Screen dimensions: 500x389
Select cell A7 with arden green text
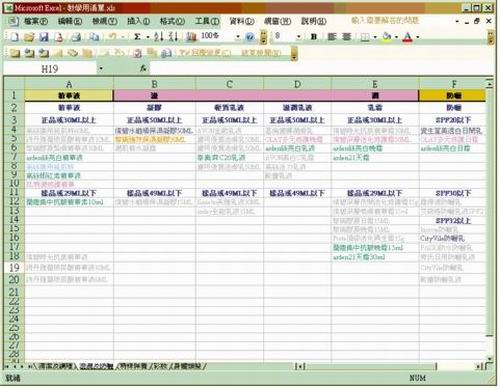point(69,157)
